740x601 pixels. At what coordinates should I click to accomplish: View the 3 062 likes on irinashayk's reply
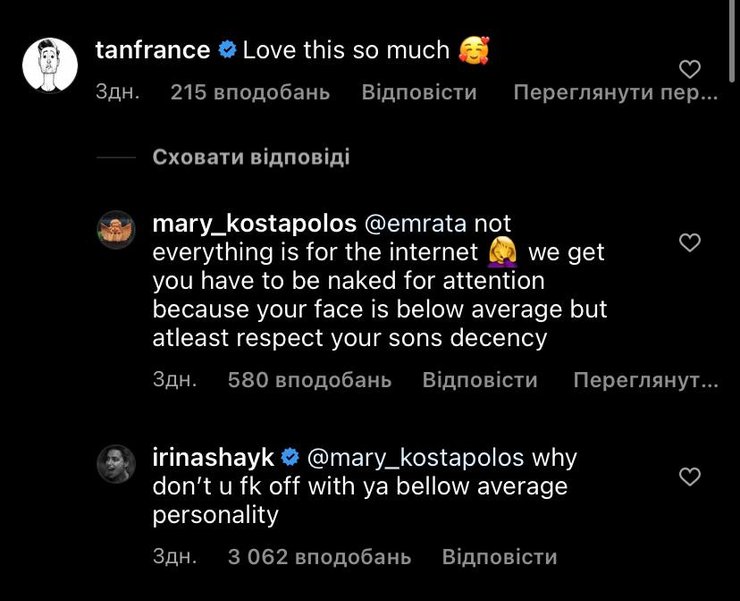click(319, 557)
